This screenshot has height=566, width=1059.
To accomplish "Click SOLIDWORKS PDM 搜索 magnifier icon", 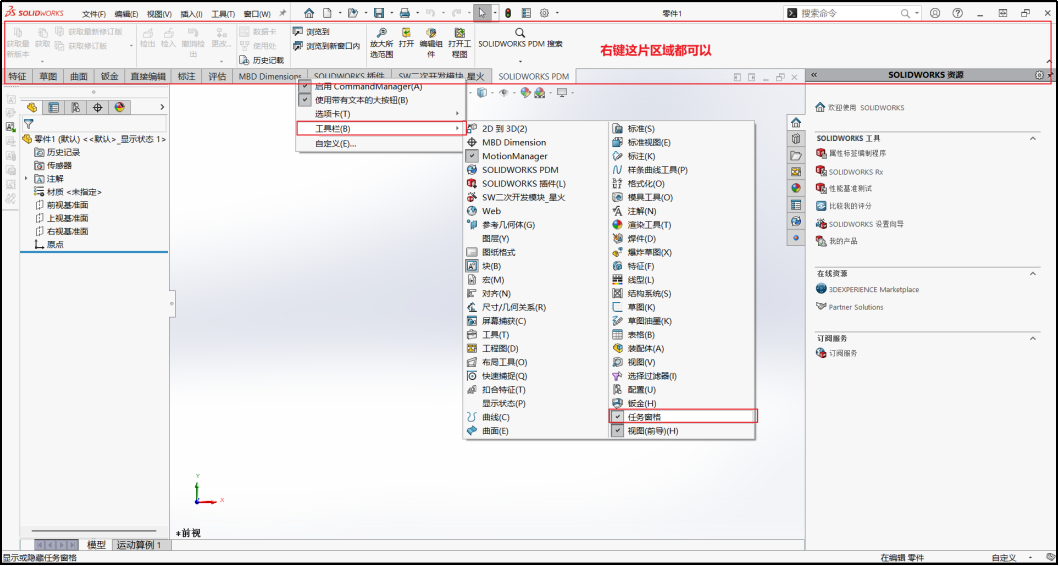I will (519, 32).
